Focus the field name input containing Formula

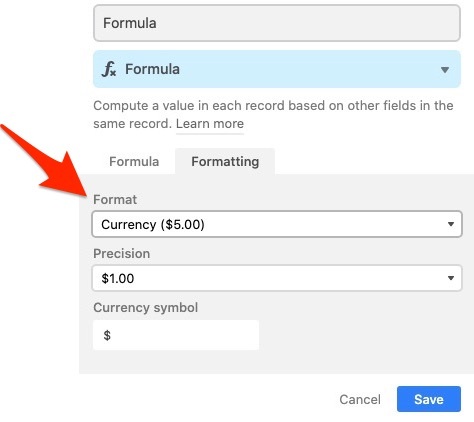click(x=277, y=23)
